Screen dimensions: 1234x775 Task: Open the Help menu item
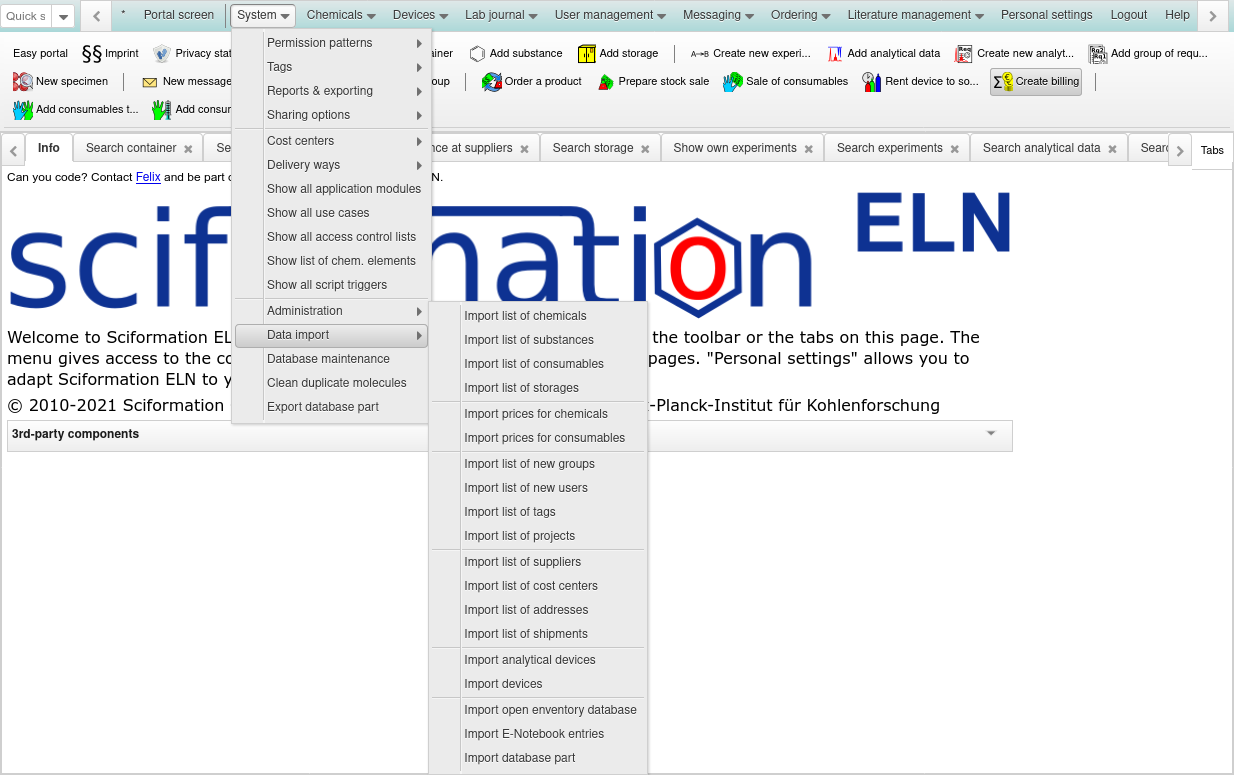(1177, 15)
